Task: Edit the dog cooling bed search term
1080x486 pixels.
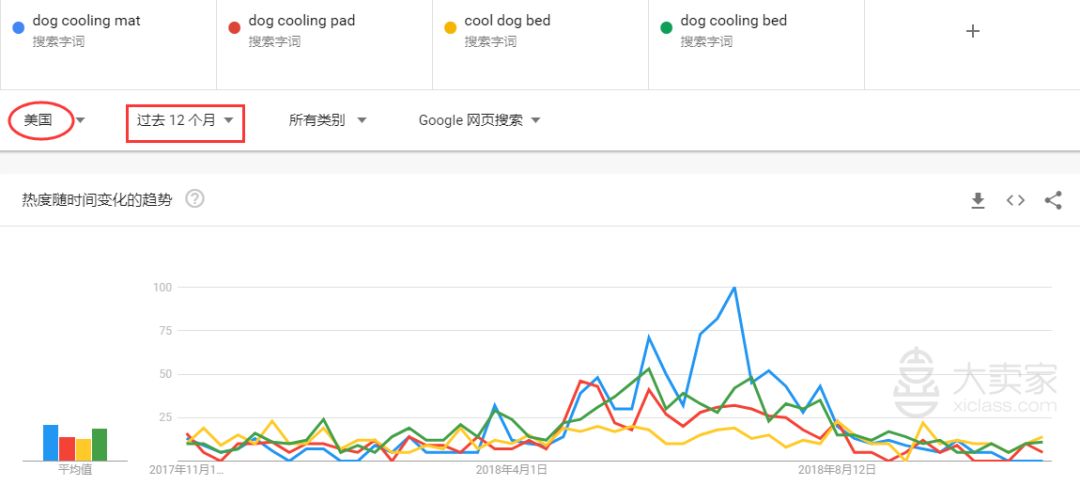Action: pyautogui.click(x=734, y=21)
